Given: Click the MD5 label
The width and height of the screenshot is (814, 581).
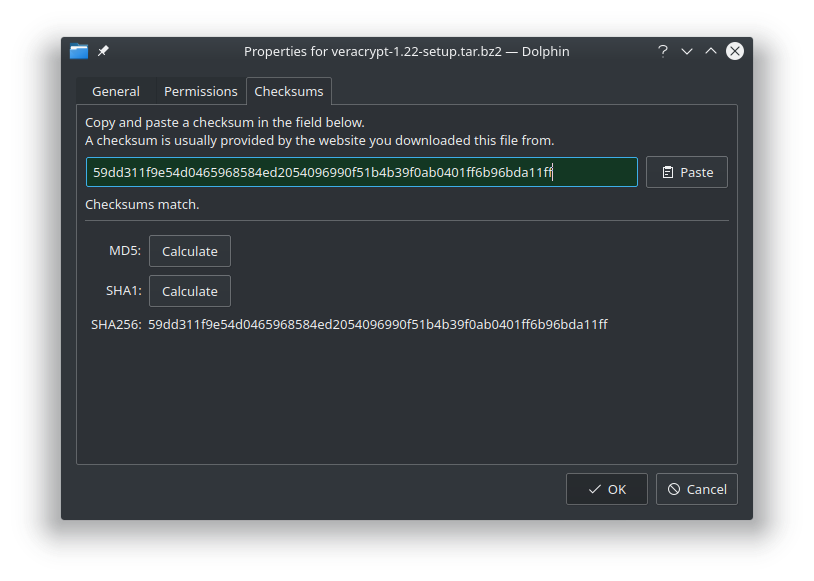Looking at the screenshot, I should coord(124,251).
